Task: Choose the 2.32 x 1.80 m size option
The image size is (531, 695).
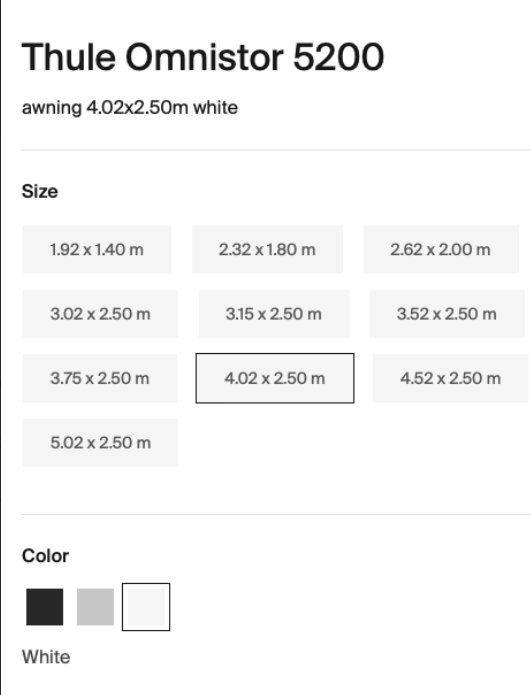Action: click(267, 249)
